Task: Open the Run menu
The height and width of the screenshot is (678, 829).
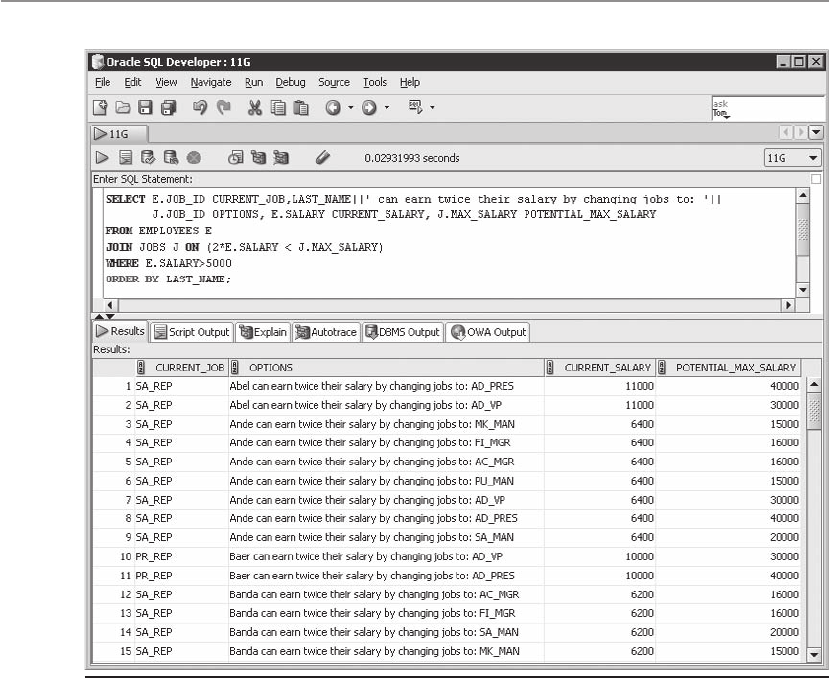Action: [254, 83]
